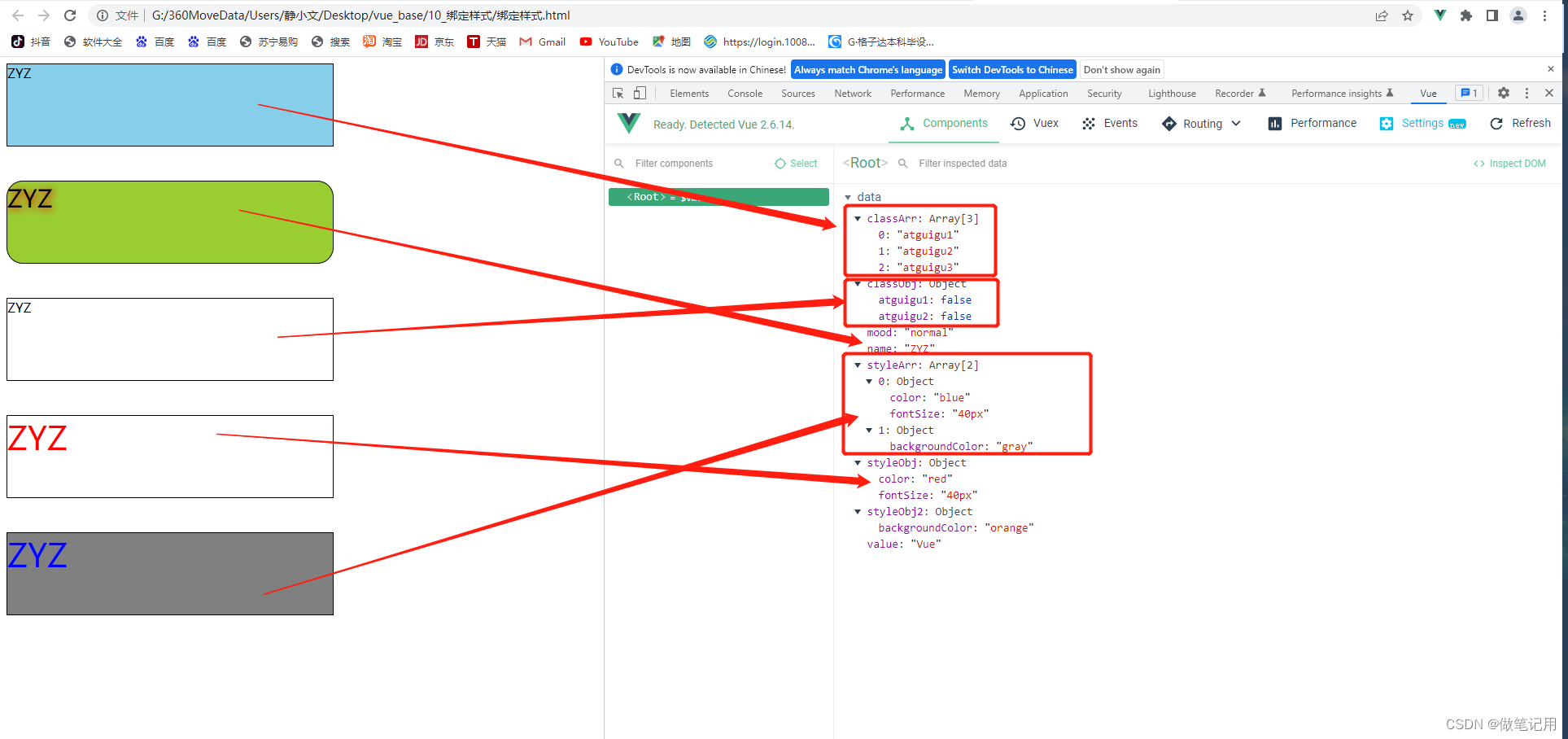The width and height of the screenshot is (1568, 739).
Task: Open DevTools settings gear
Action: point(1504,94)
